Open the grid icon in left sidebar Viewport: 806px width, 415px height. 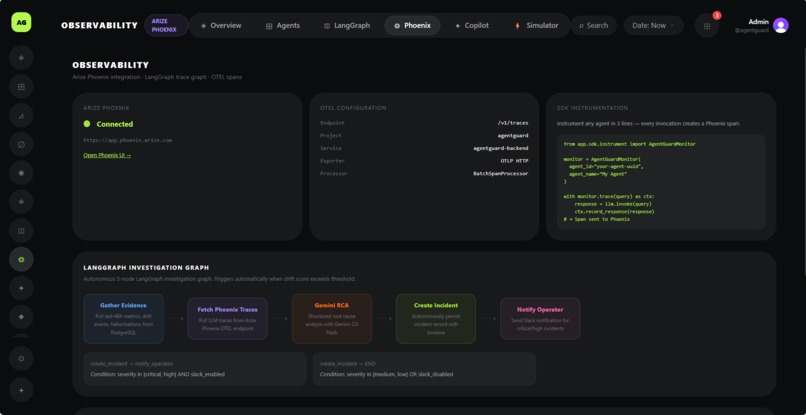point(21,87)
